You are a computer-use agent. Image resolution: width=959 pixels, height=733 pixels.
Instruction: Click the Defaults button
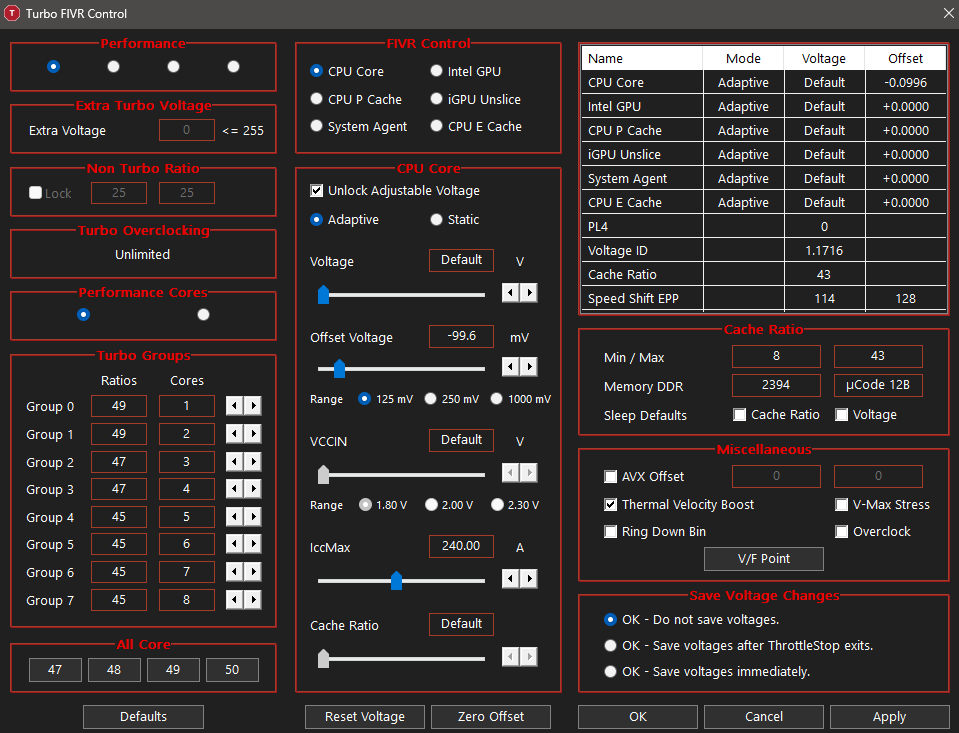(143, 716)
